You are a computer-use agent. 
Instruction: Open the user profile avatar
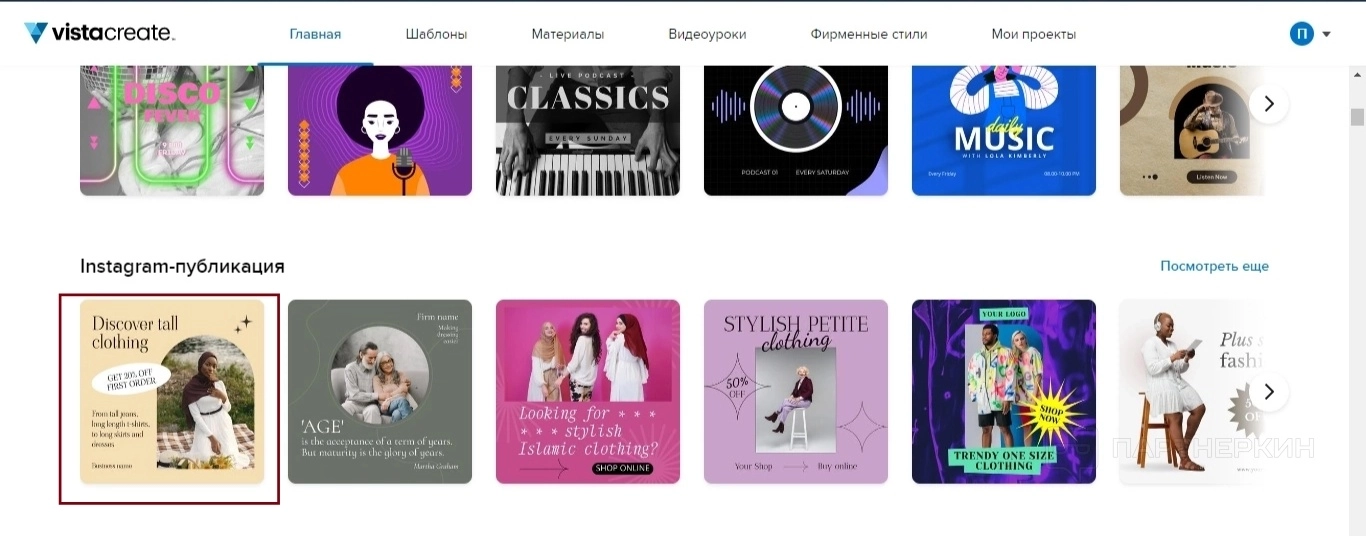1301,34
